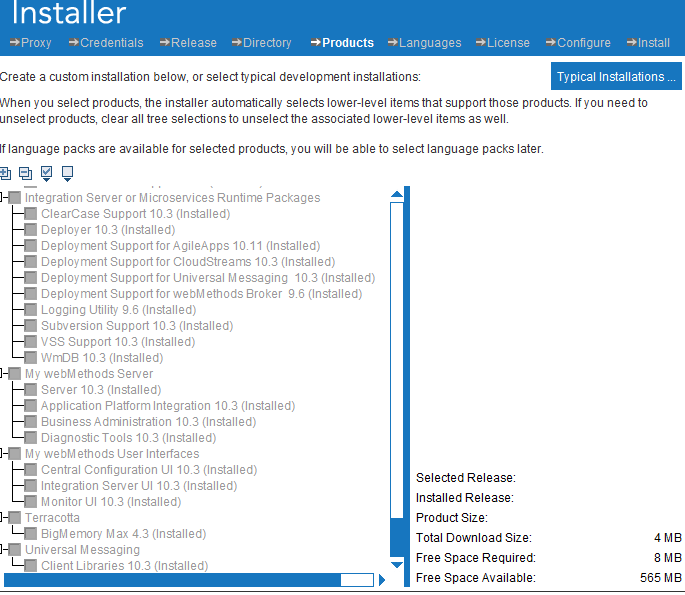Click the horizontal scroll-right arrow
The width and height of the screenshot is (685, 595).
tap(382, 580)
